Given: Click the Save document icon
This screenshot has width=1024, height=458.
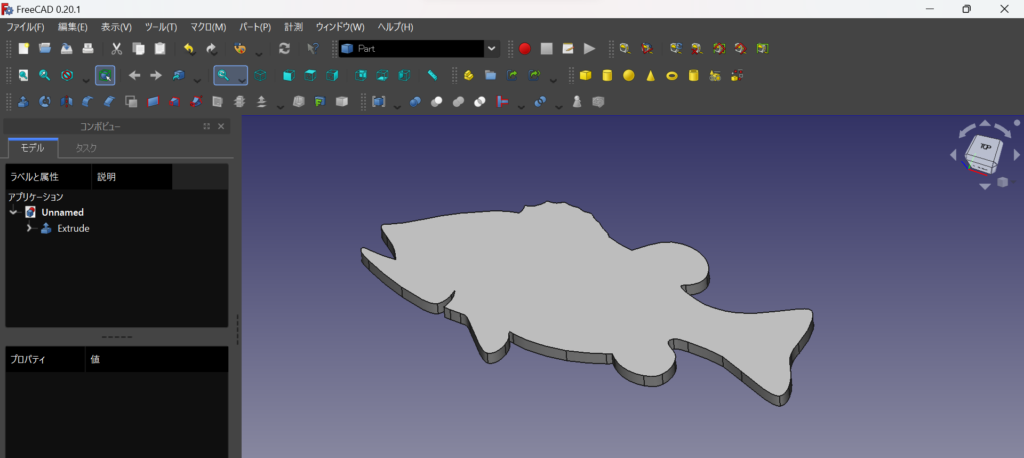Looking at the screenshot, I should tap(67, 48).
